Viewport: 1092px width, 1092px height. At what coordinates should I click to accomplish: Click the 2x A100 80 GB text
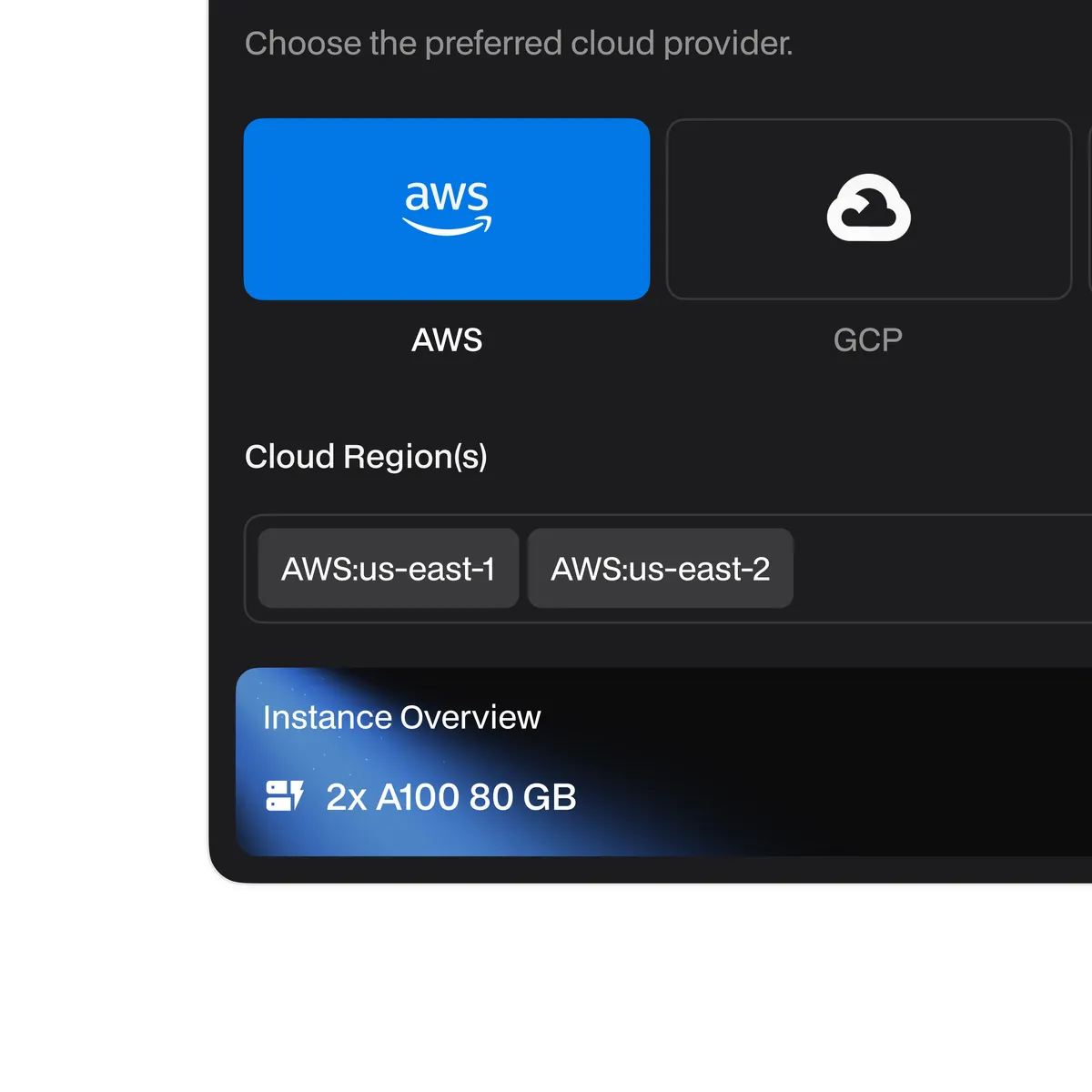pyautogui.click(x=451, y=797)
